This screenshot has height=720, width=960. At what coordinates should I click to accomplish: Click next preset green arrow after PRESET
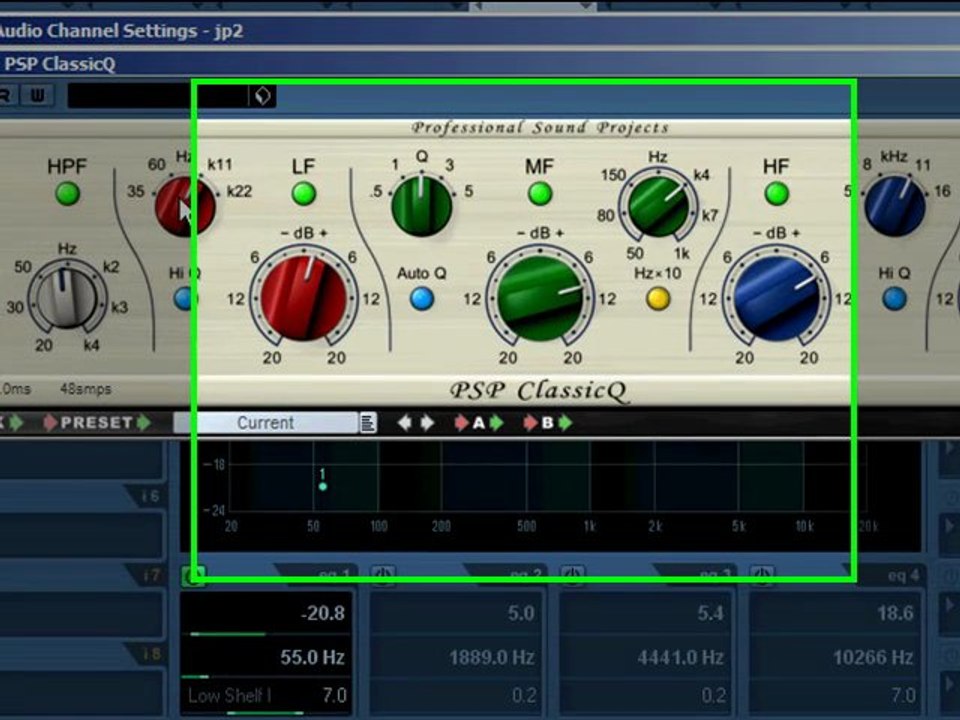tap(144, 422)
